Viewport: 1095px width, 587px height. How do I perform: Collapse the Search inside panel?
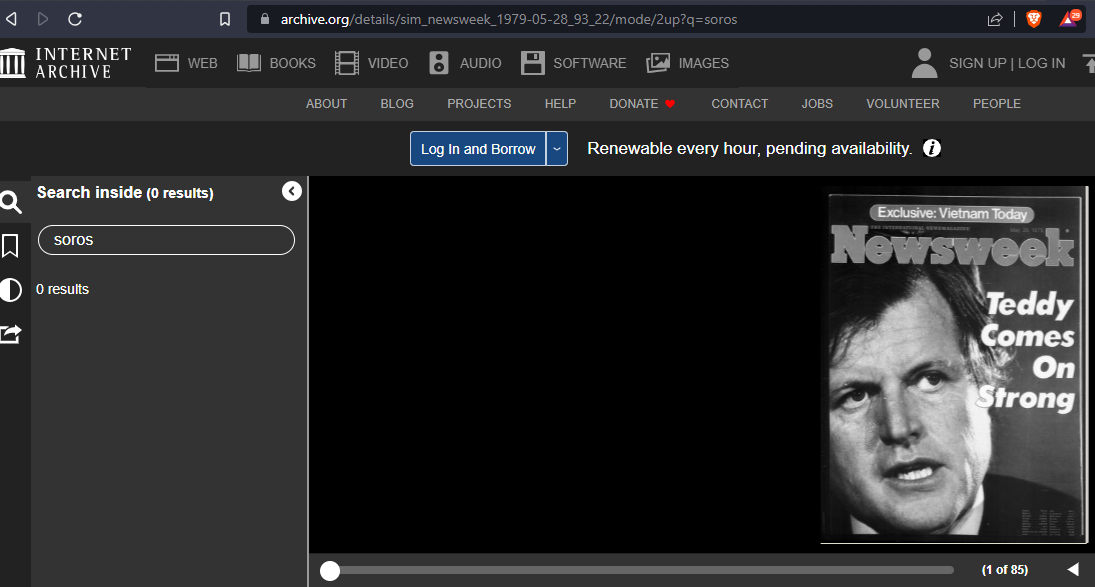pyautogui.click(x=292, y=191)
